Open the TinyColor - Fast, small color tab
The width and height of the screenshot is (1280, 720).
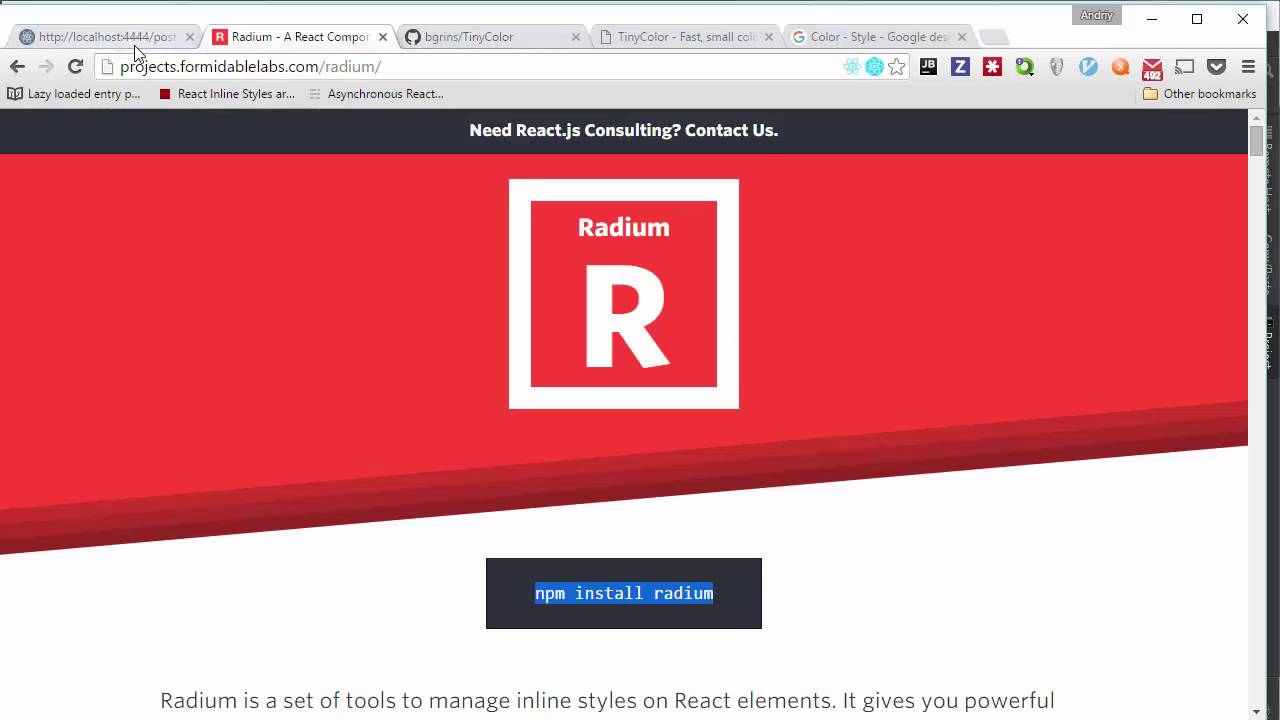point(686,37)
